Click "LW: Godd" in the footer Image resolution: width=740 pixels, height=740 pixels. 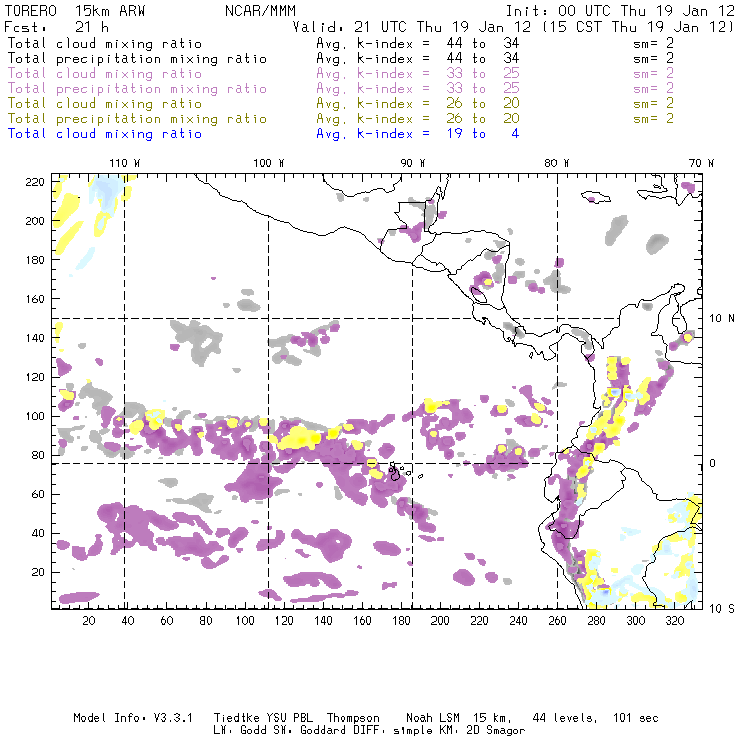tap(240, 731)
